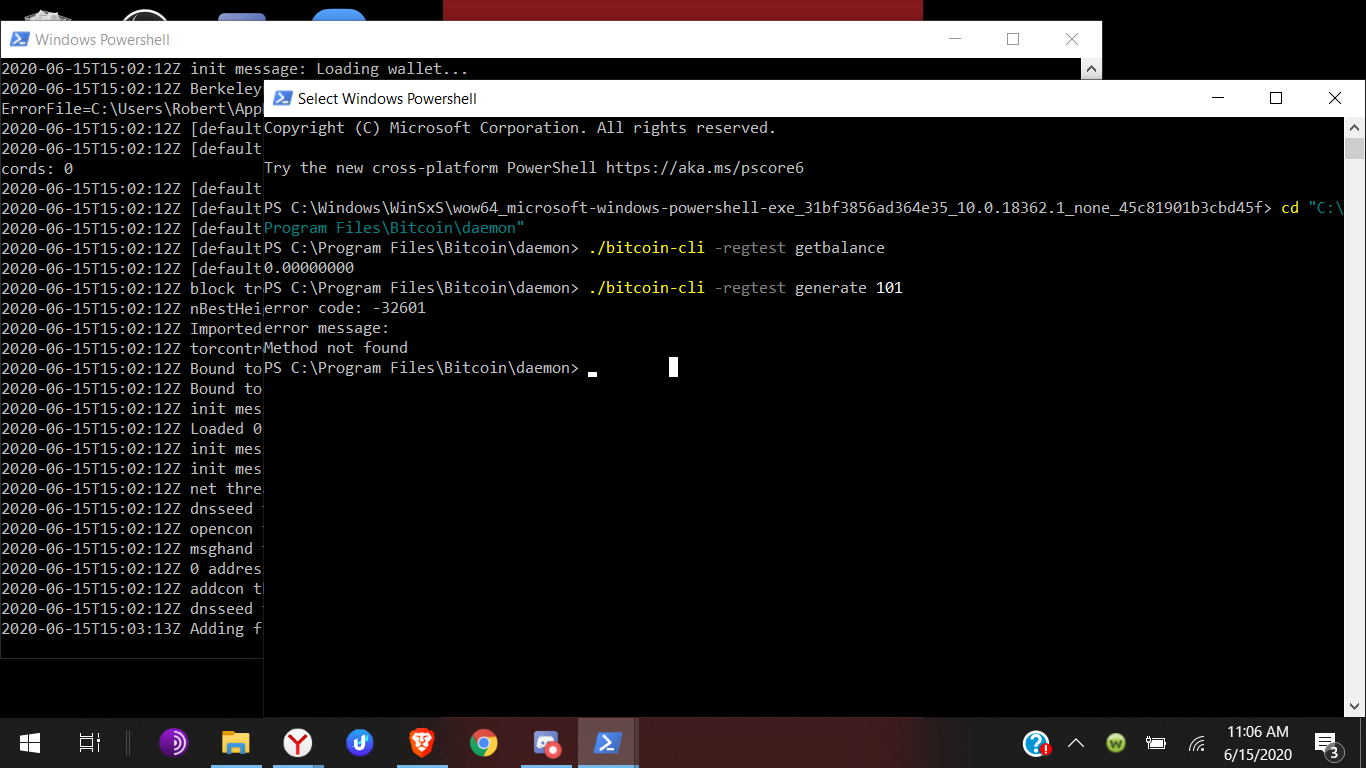The image size is (1366, 768).
Task: Click the 'addcon' log line
Action: (131, 589)
